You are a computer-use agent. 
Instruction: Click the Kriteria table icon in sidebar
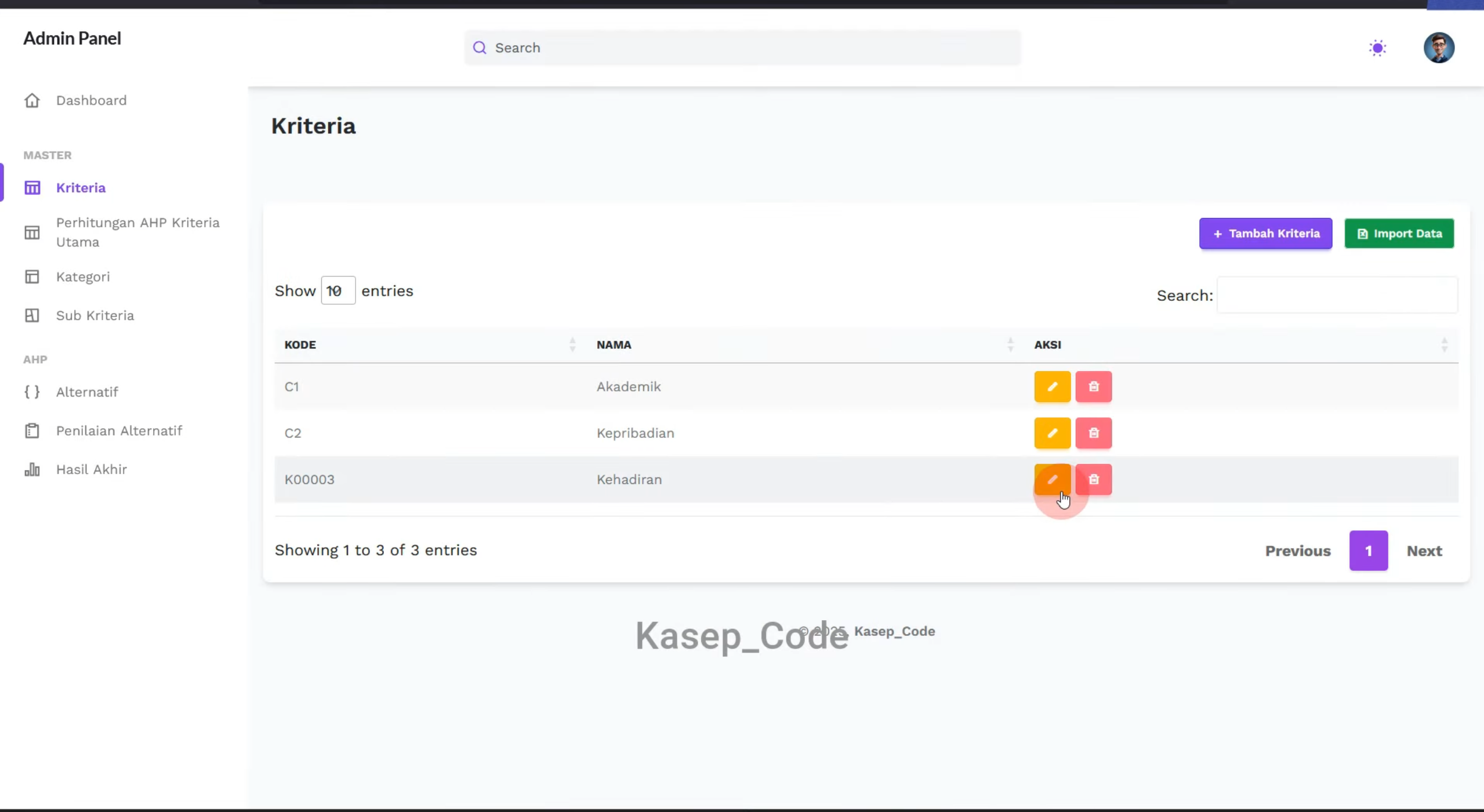click(x=32, y=188)
